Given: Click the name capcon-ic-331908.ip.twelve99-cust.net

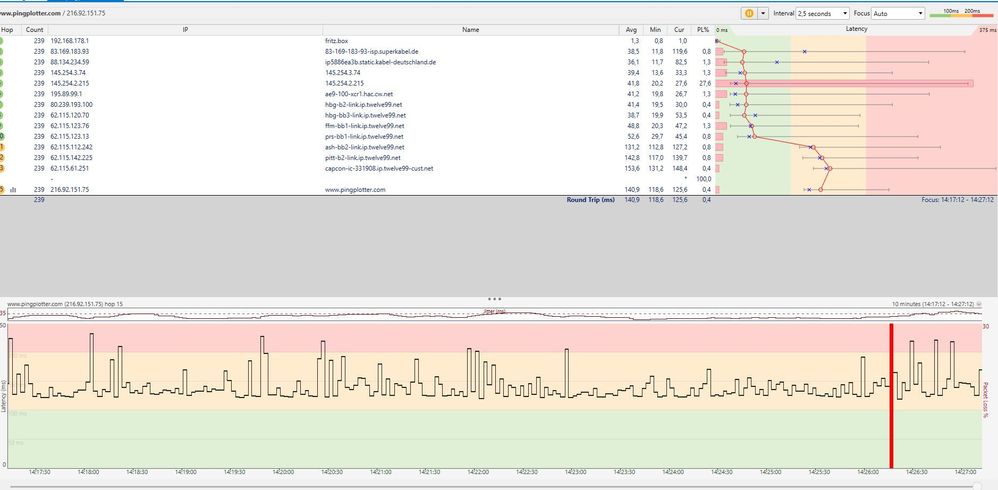Looking at the screenshot, I should click(x=379, y=168).
